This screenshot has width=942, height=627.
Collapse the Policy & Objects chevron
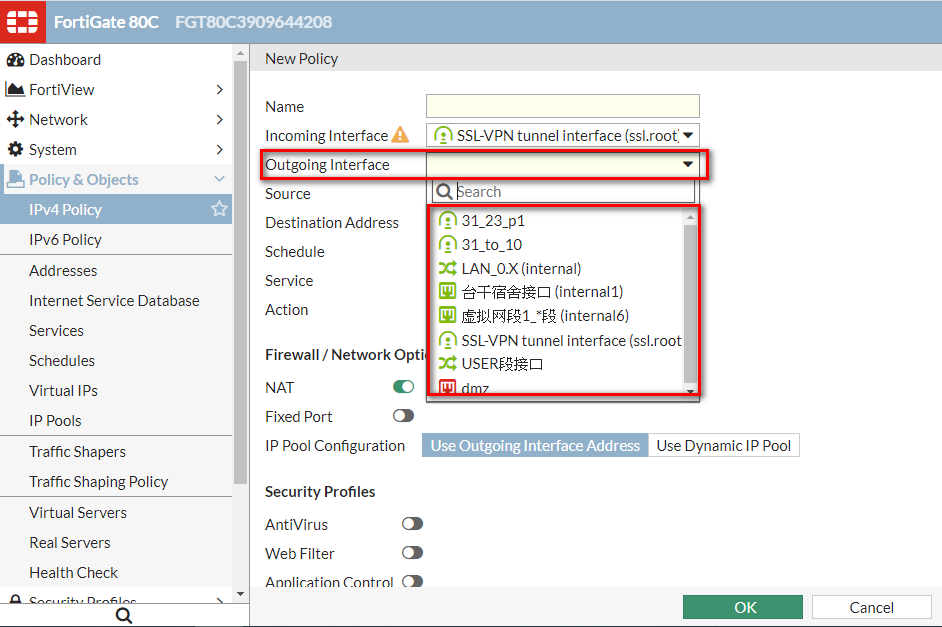219,179
